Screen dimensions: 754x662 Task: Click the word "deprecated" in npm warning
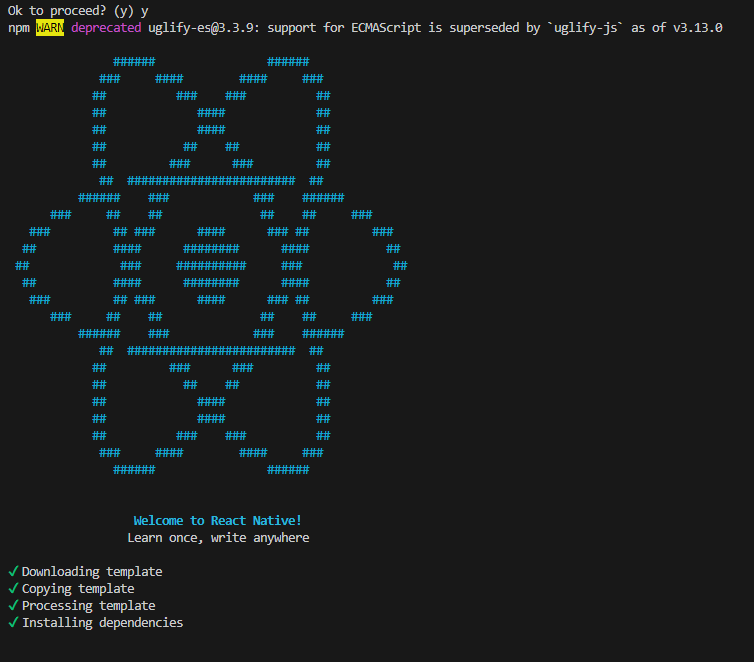click(106, 28)
